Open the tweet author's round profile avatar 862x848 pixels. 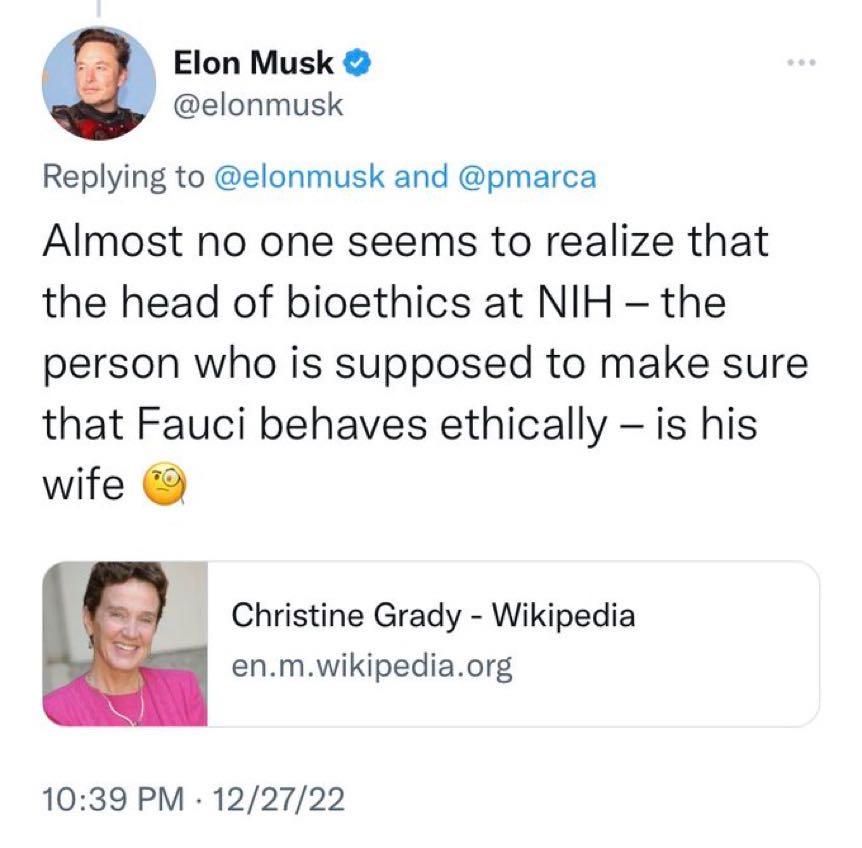click(x=98, y=84)
